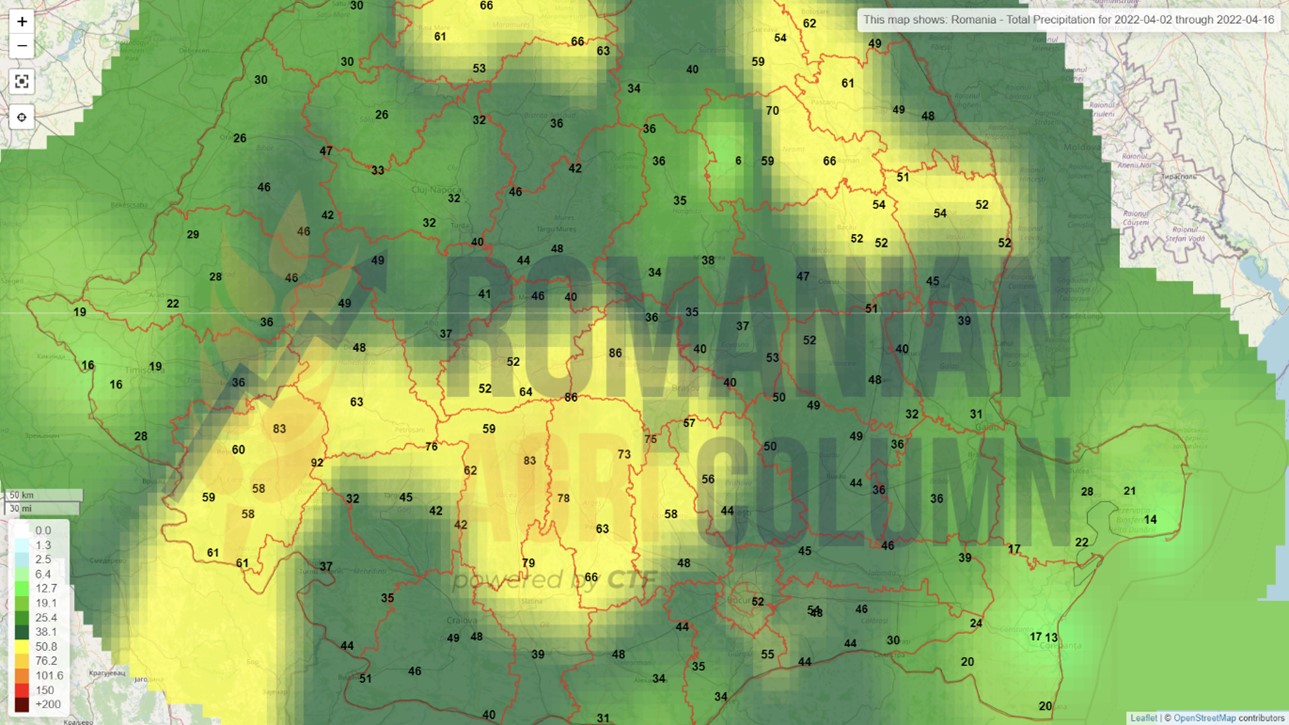Open the Leaflet attribution link

tap(1143, 718)
